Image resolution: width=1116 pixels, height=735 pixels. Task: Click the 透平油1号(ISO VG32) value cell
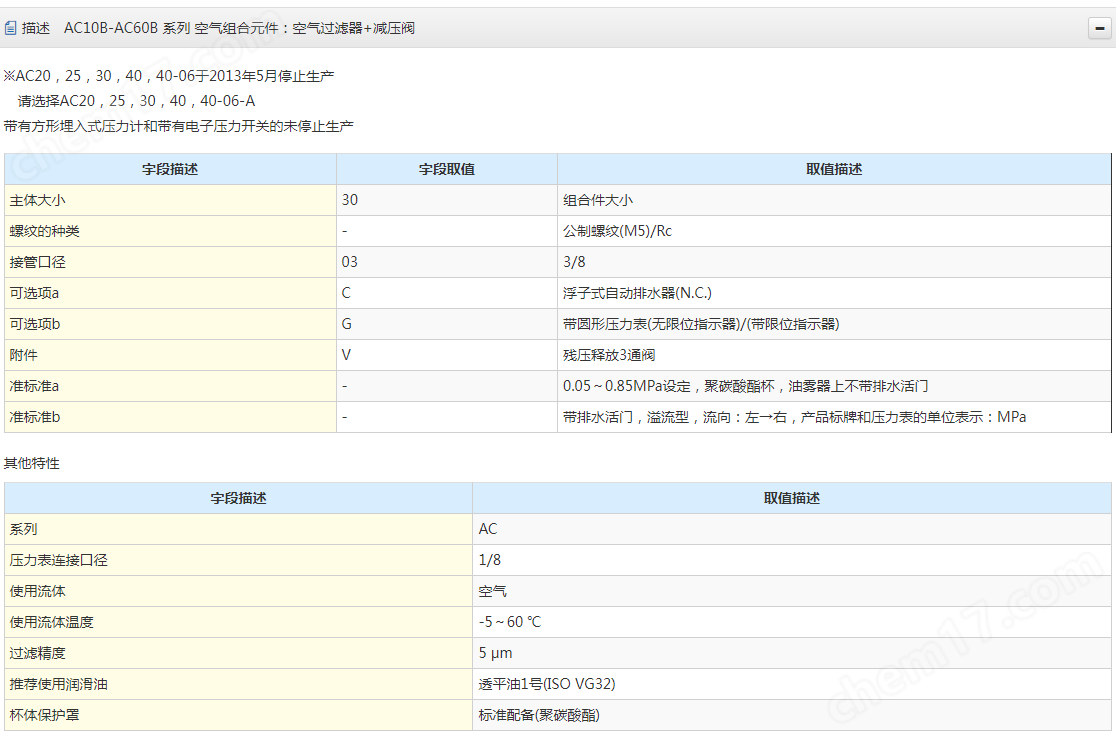coord(792,684)
